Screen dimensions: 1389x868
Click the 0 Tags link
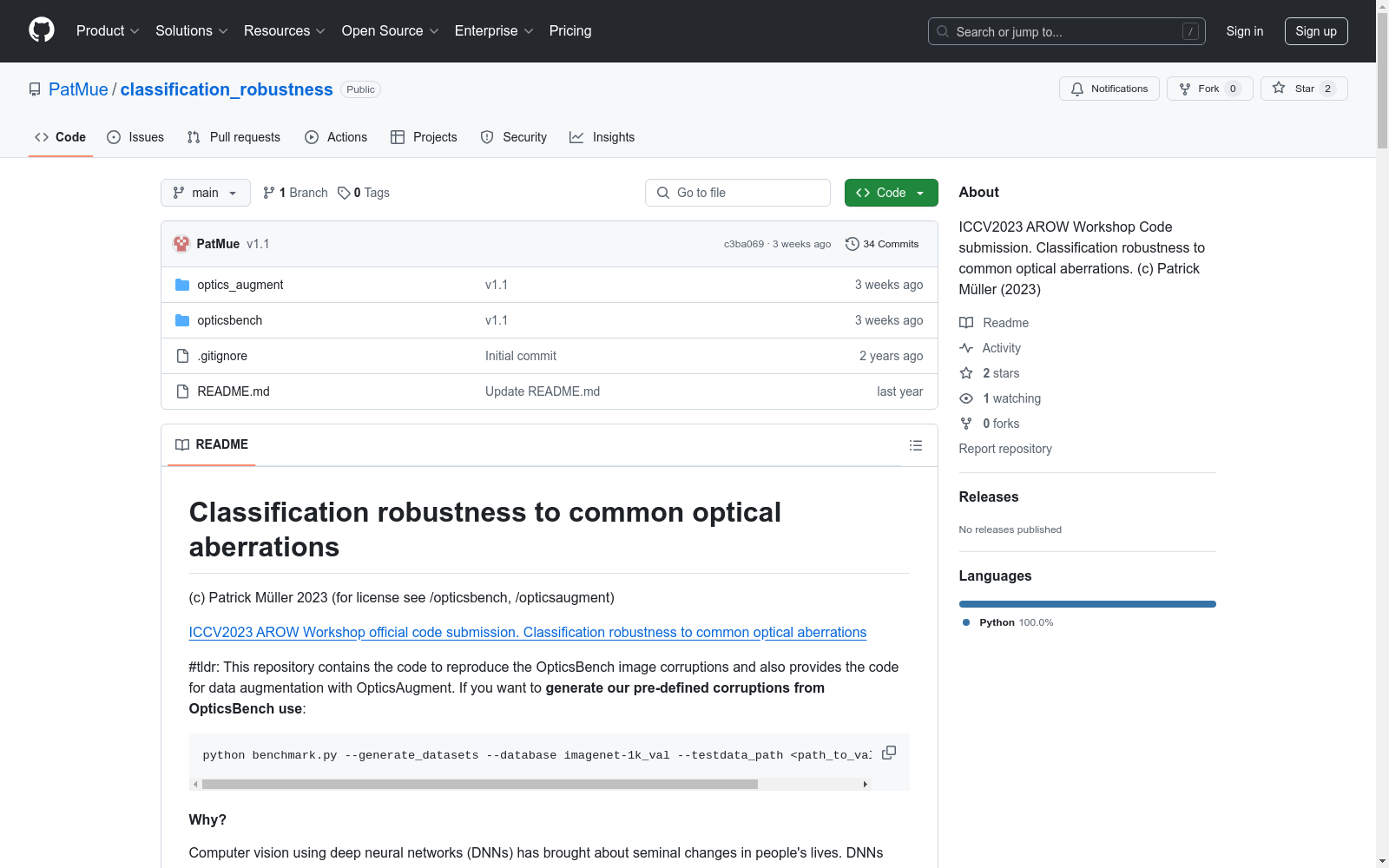point(364,193)
